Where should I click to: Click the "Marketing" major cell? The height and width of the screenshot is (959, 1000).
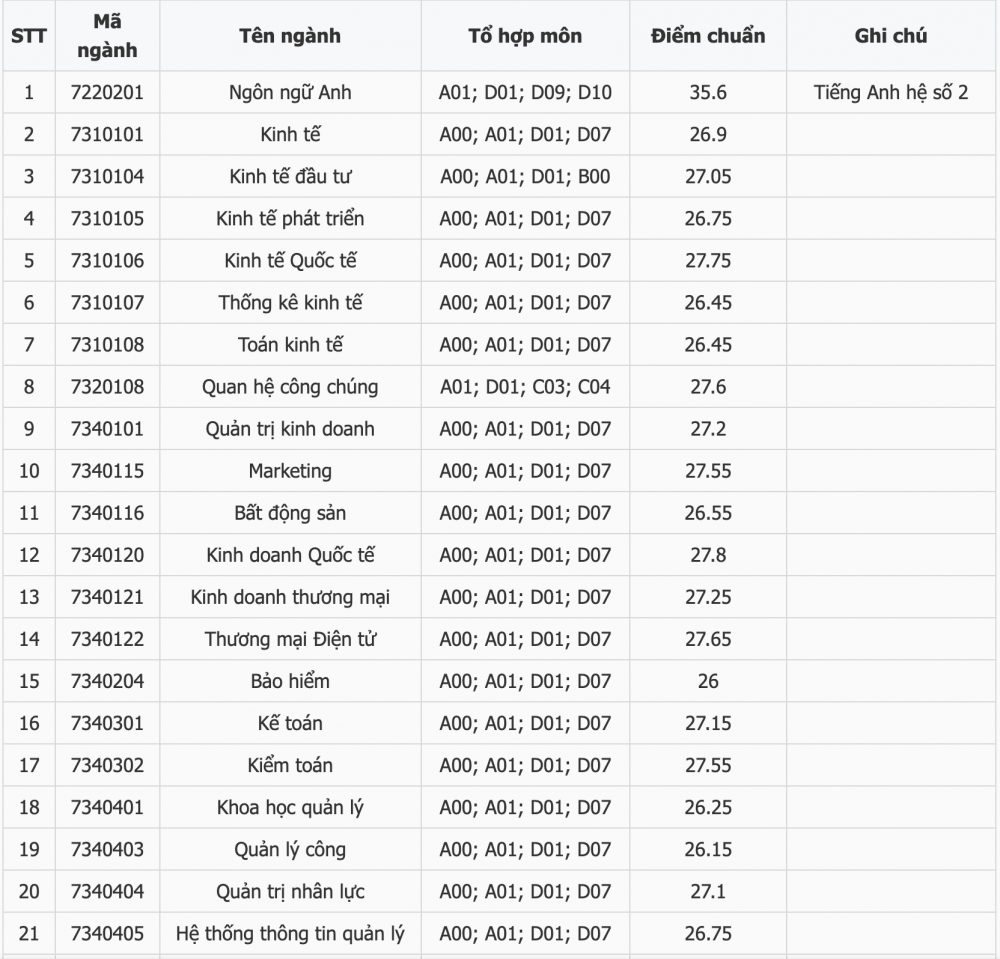coord(290,471)
